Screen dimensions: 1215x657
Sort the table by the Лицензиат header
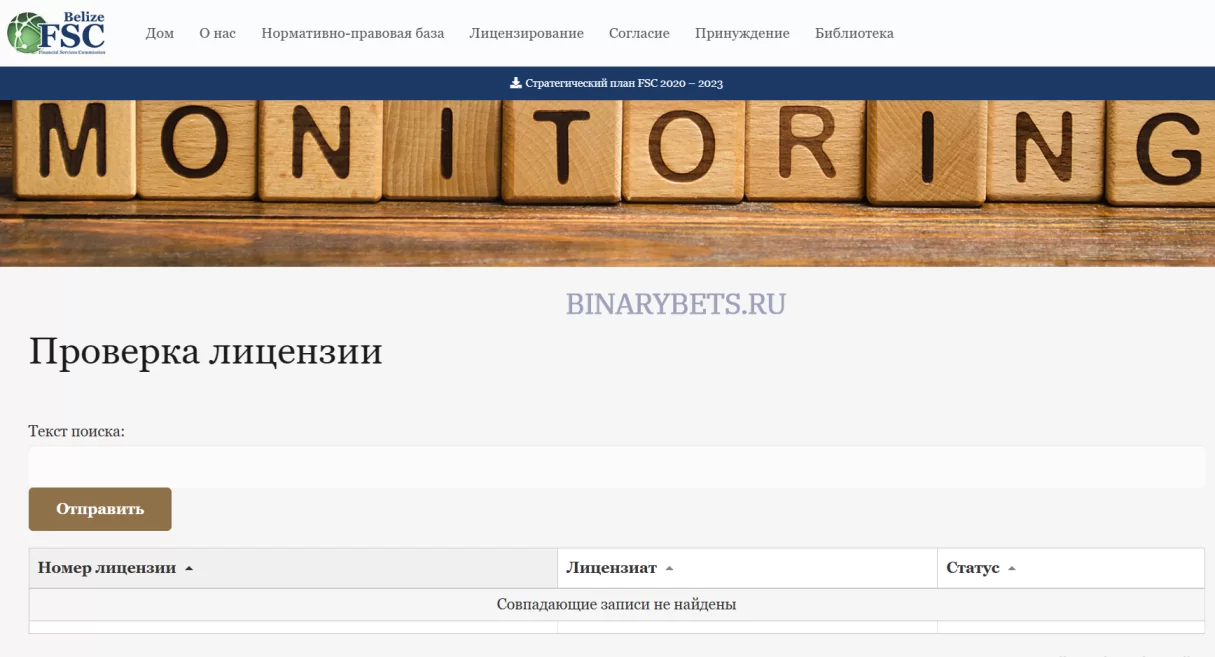[x=611, y=568]
